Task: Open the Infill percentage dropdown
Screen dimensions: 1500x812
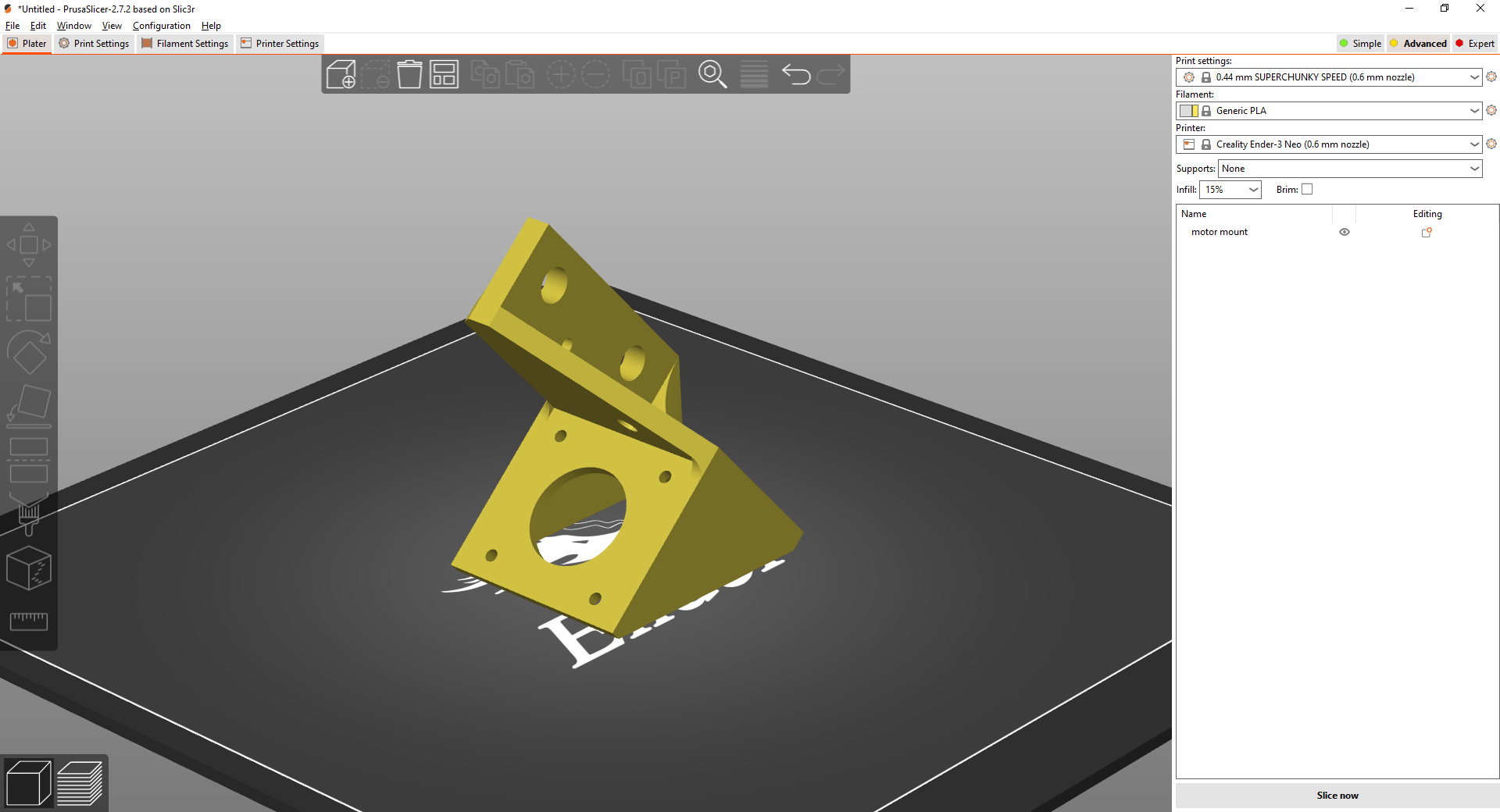Action: (x=1230, y=190)
